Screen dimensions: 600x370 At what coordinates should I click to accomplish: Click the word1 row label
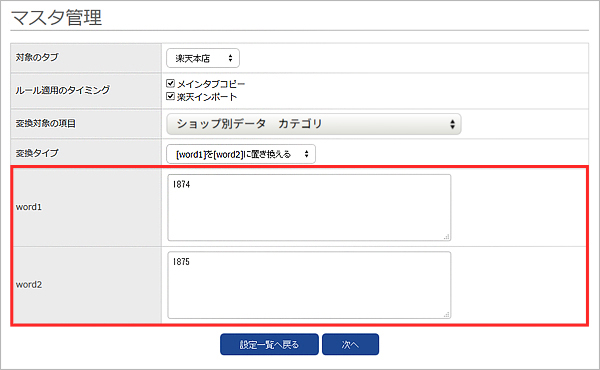click(x=29, y=207)
